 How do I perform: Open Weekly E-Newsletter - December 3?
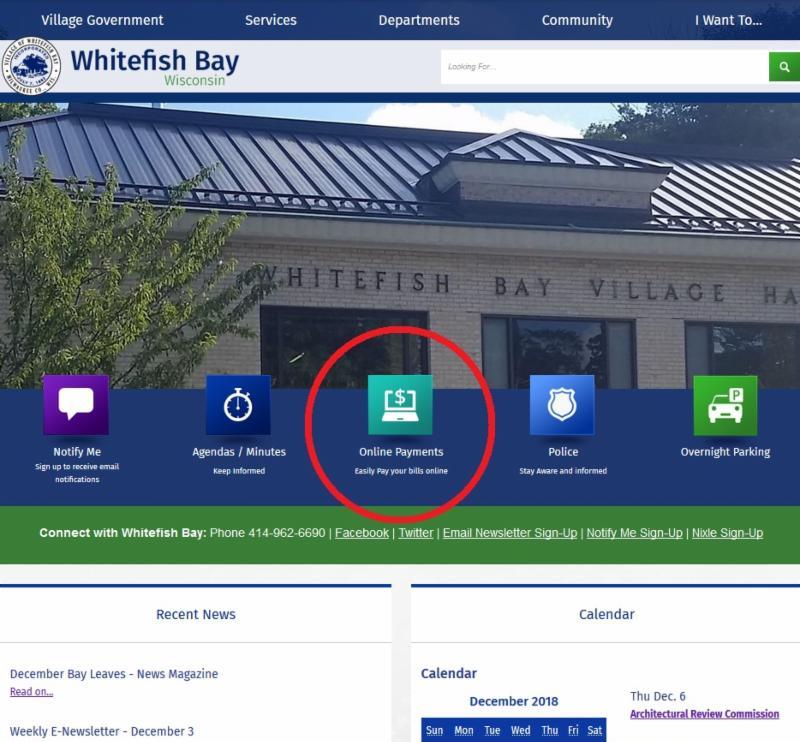click(x=102, y=731)
